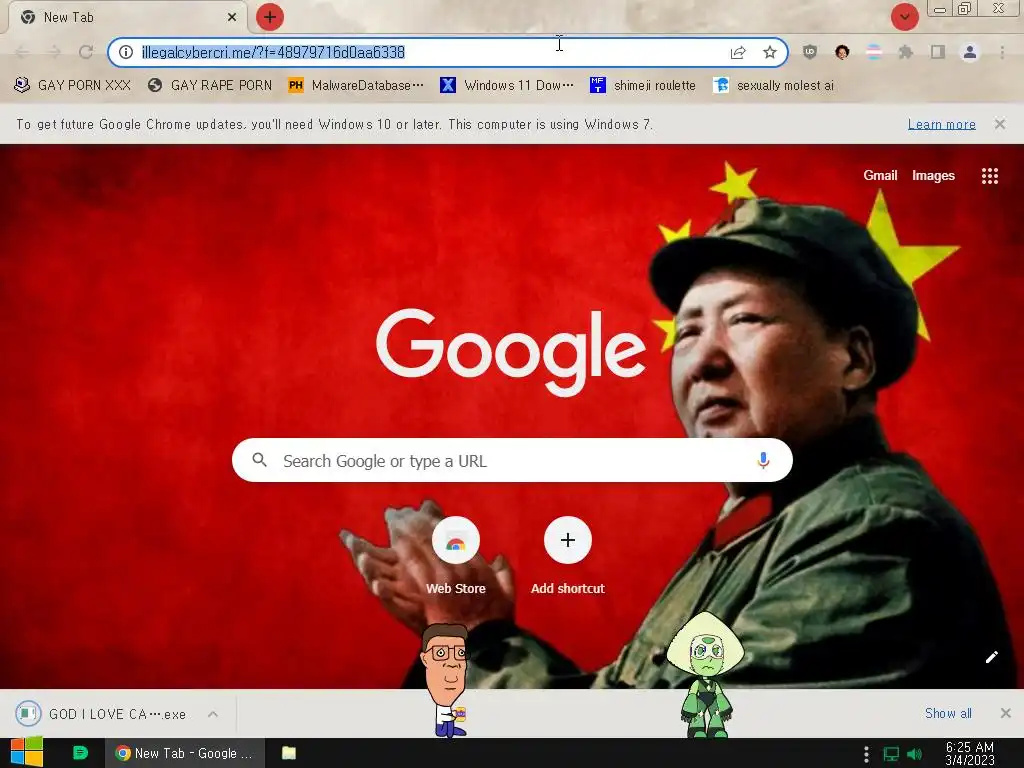Expand the download item options chevron
The width and height of the screenshot is (1024, 768).
tap(213, 714)
